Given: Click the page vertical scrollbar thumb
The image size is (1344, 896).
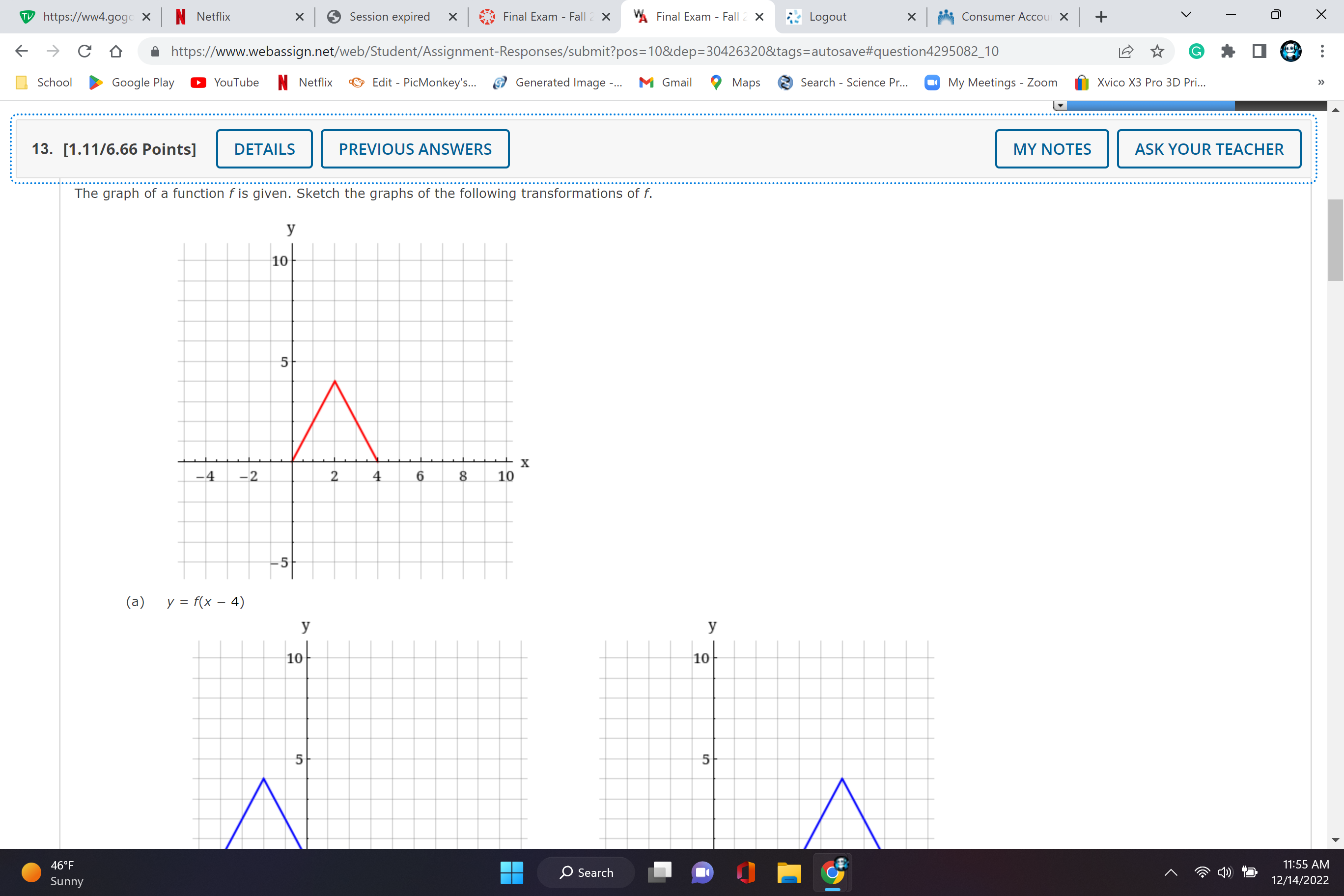Looking at the screenshot, I should tap(1335, 240).
